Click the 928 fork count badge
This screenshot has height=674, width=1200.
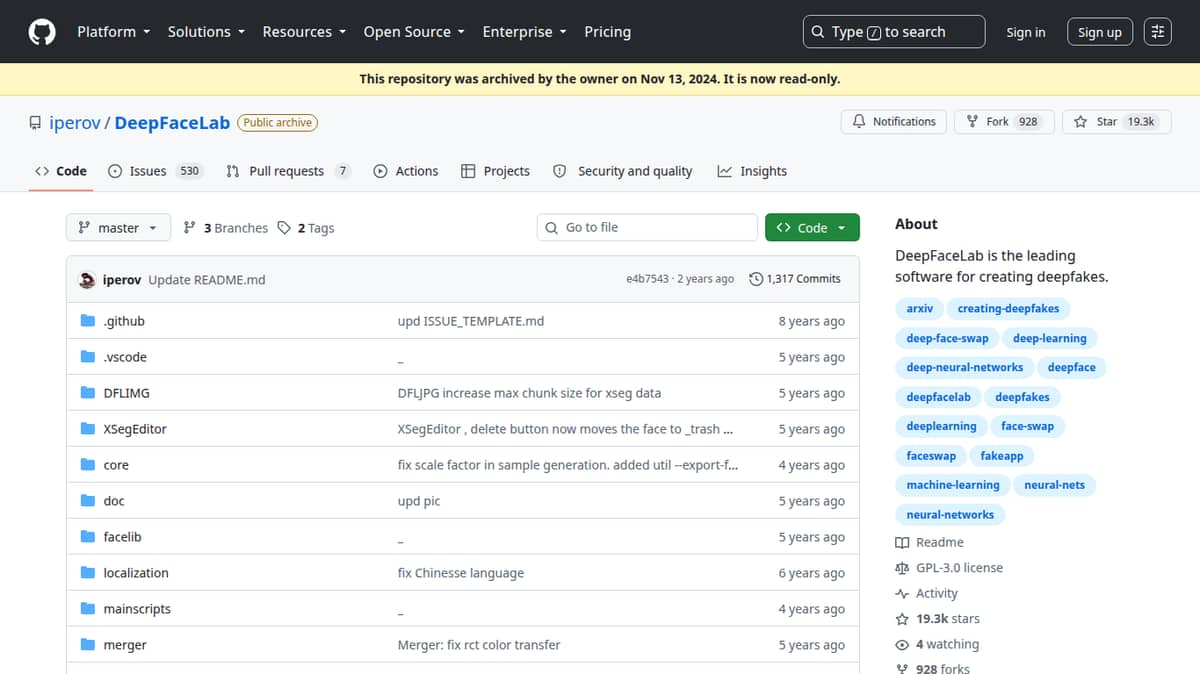coord(1028,122)
